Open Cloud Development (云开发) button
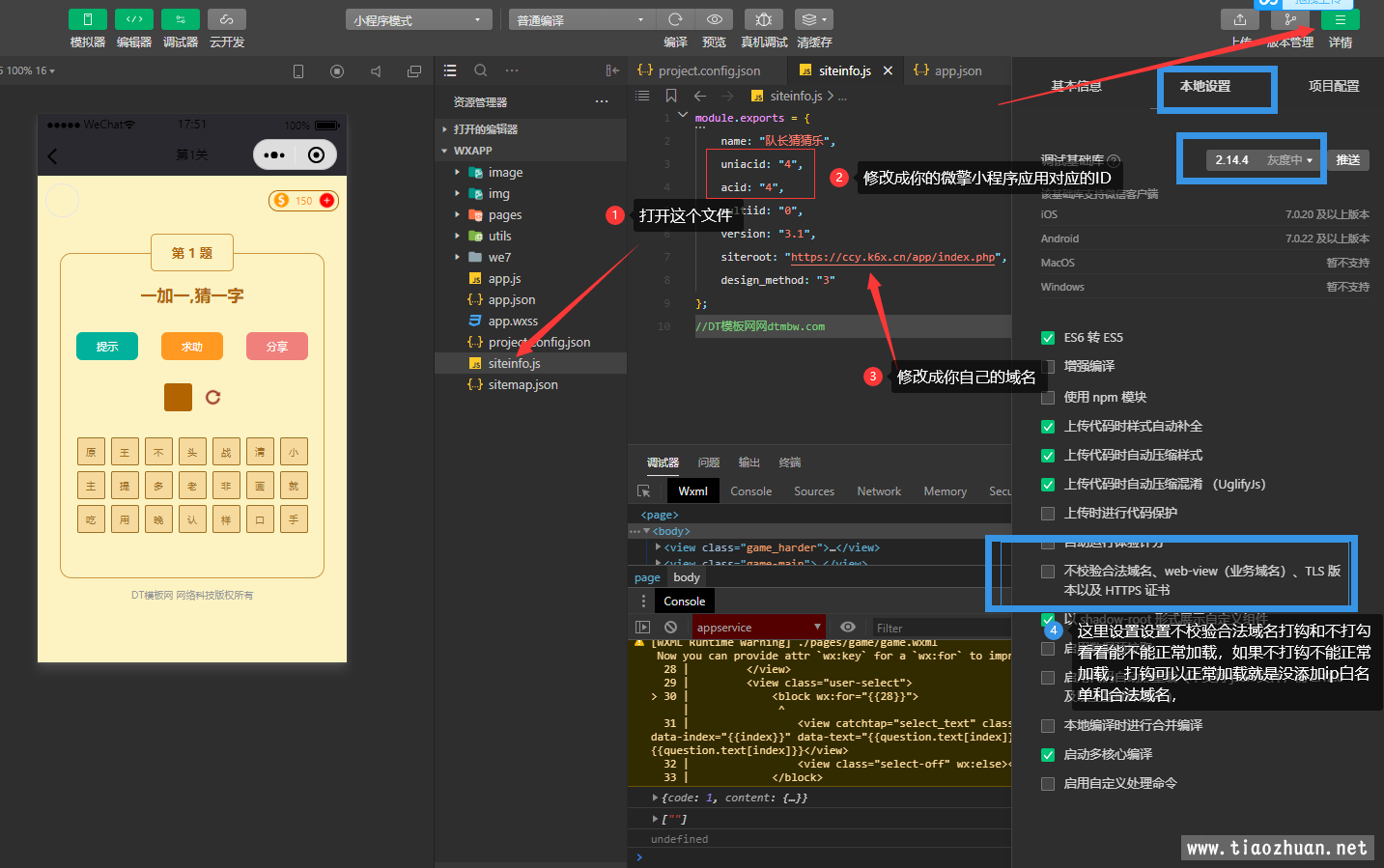This screenshot has height=868, width=1384. coord(226,19)
